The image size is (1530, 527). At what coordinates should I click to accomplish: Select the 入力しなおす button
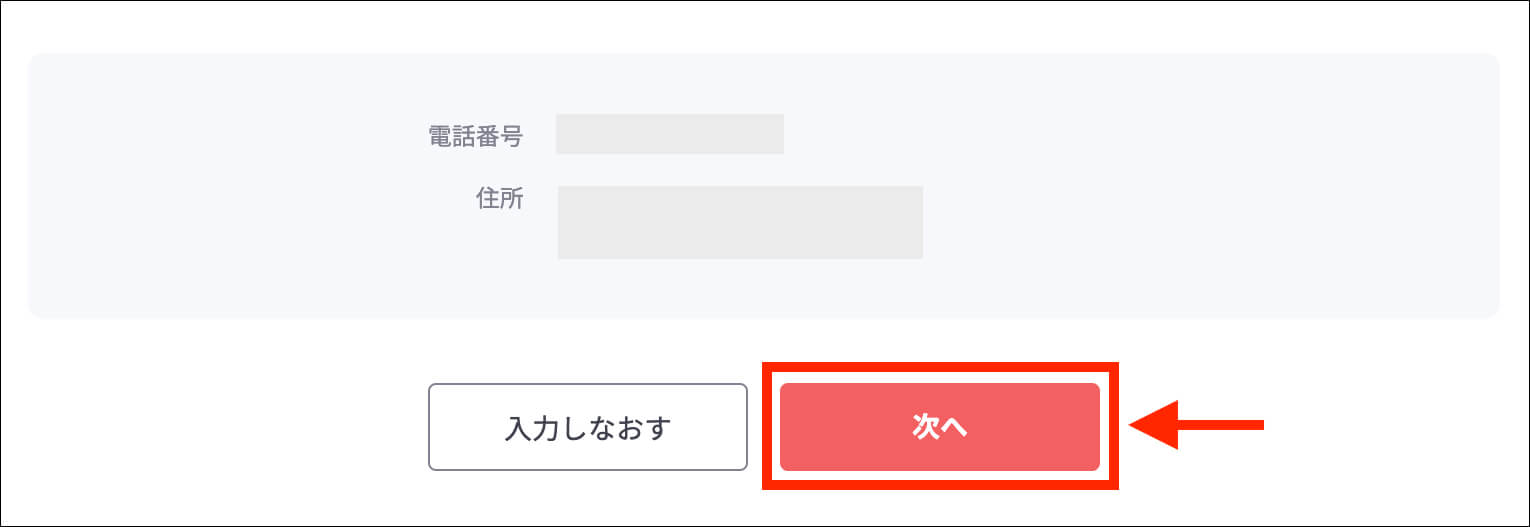coord(588,427)
